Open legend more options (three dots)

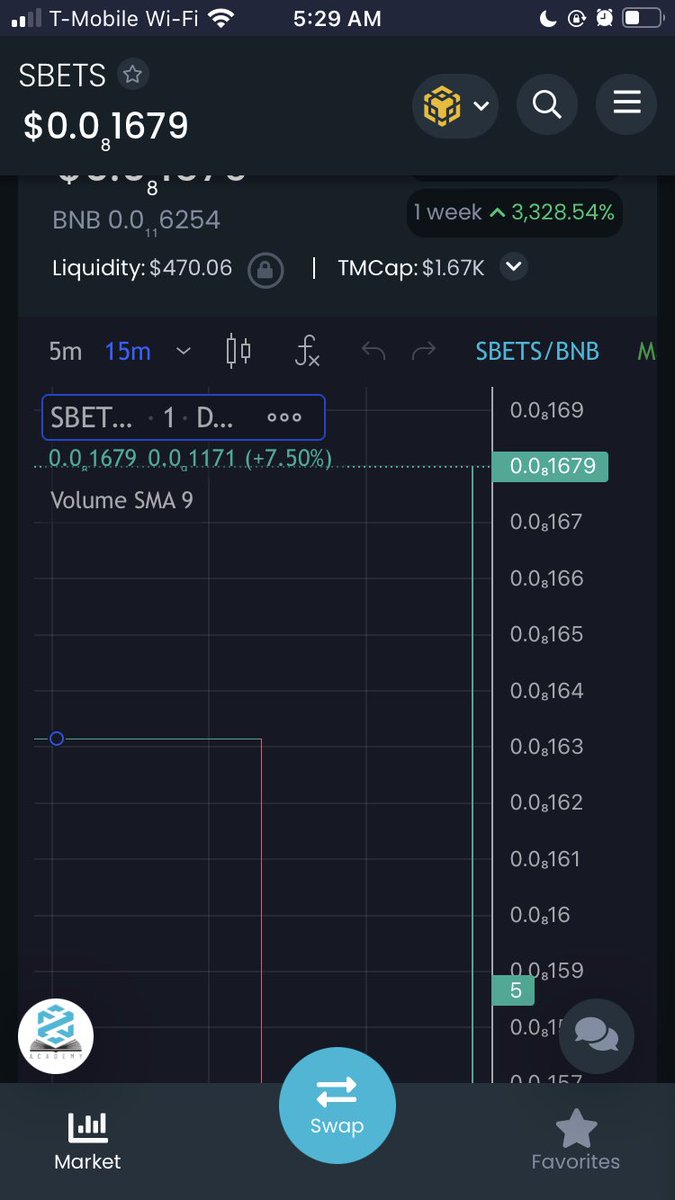click(x=284, y=418)
